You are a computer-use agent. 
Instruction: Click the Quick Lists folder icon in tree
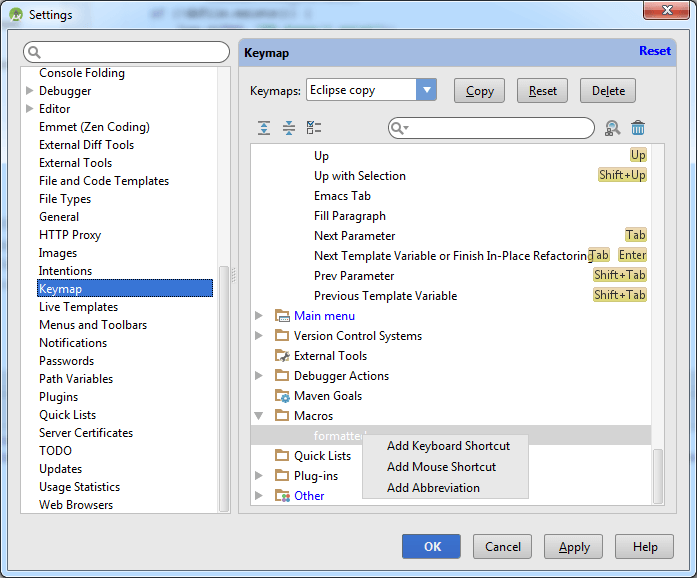point(282,456)
